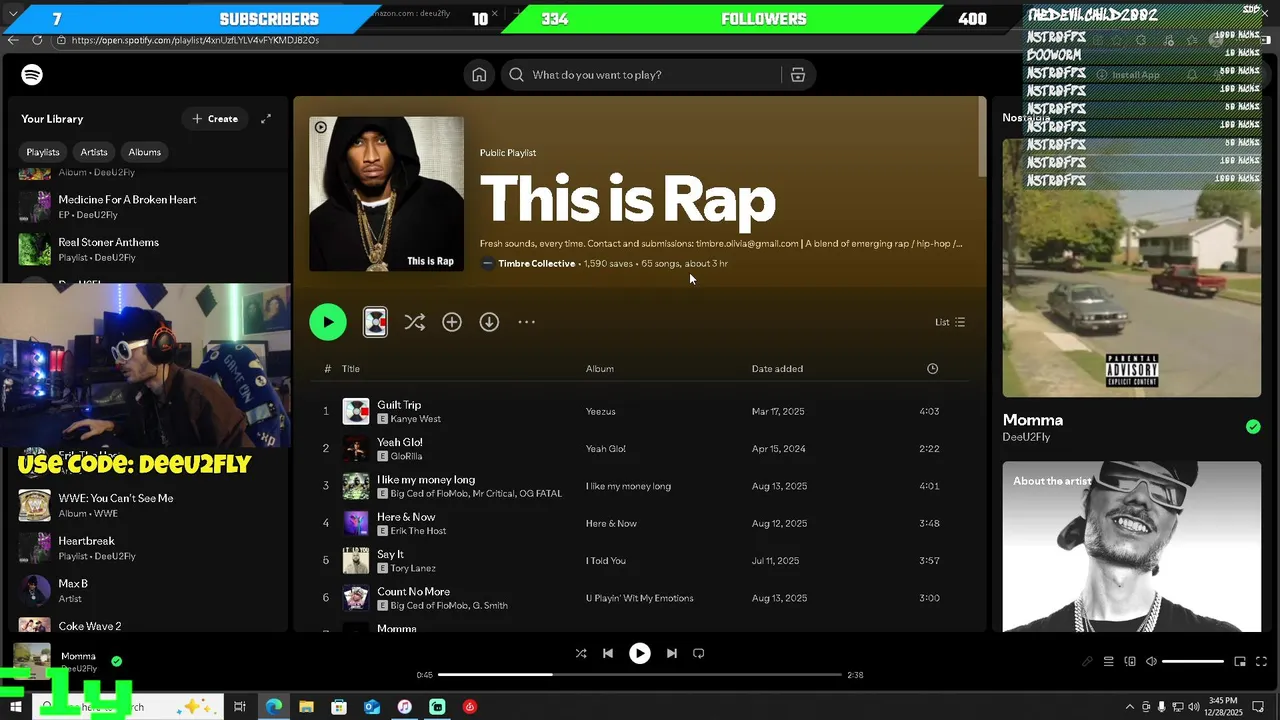Toggle repeat in the player bar
The width and height of the screenshot is (1280, 720).
pos(699,653)
